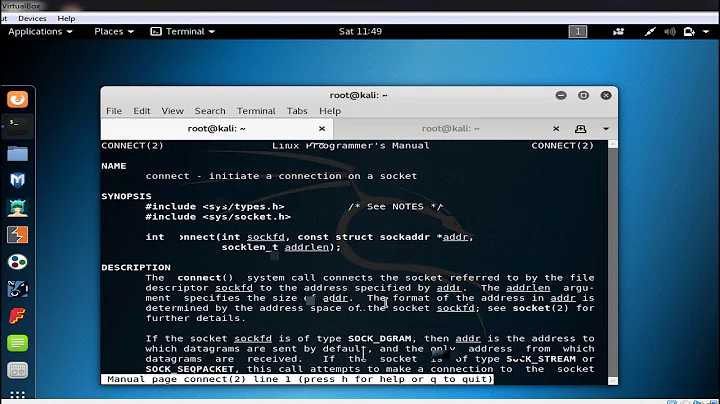Click the pen tray icon
Viewport: 720px width, 404px height.
[650, 31]
